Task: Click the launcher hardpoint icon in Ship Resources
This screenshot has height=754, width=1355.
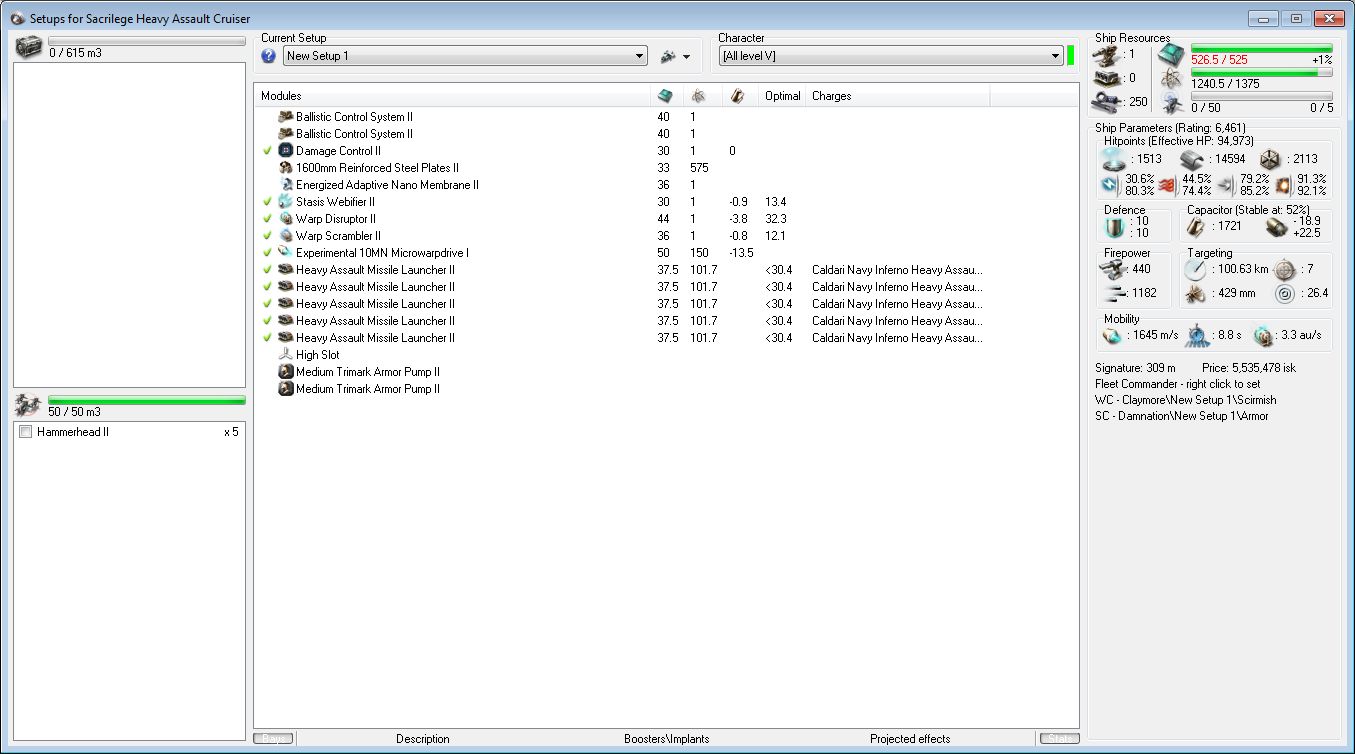Action: click(x=1107, y=78)
